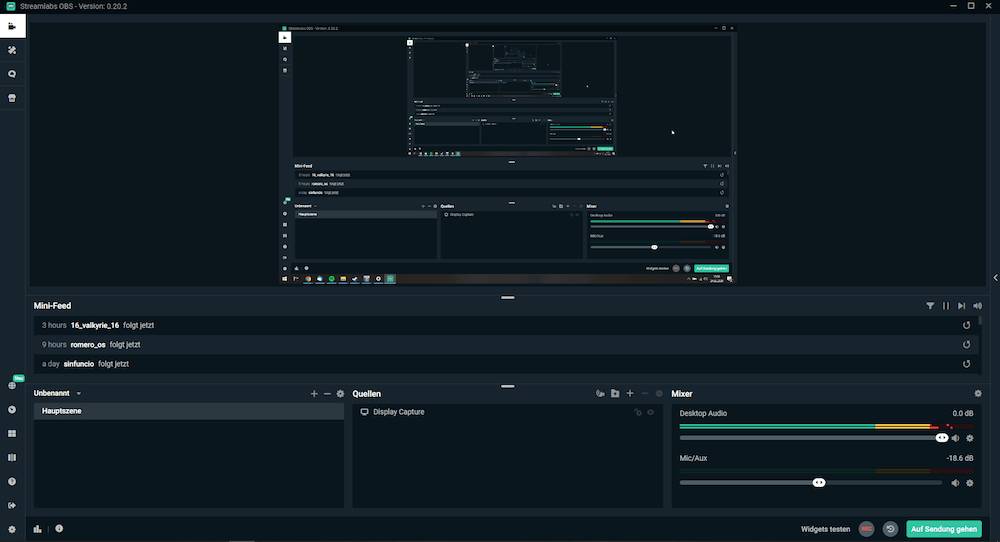The width and height of the screenshot is (1000, 542).
Task: Open performance stats bar chart icon
Action: [38, 529]
